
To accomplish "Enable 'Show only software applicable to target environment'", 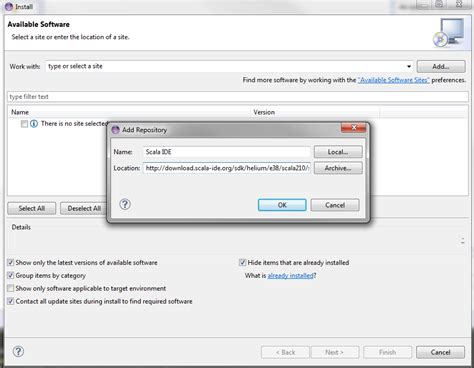I will (x=11, y=288).
